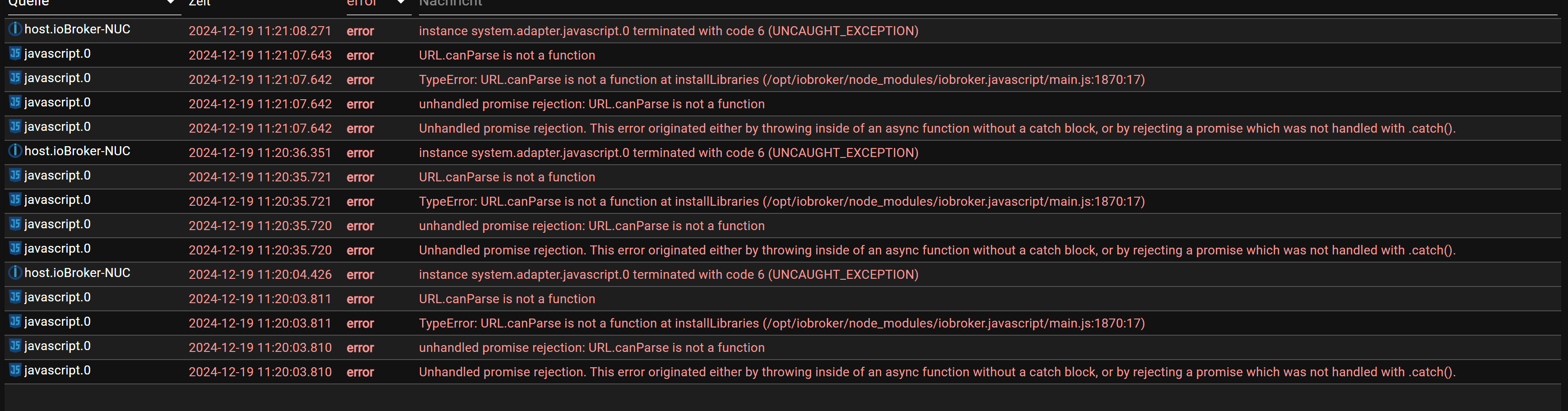
Task: Click the JavaScript icon on the 11:20:03.811 TypeError row
Action: pos(15,321)
